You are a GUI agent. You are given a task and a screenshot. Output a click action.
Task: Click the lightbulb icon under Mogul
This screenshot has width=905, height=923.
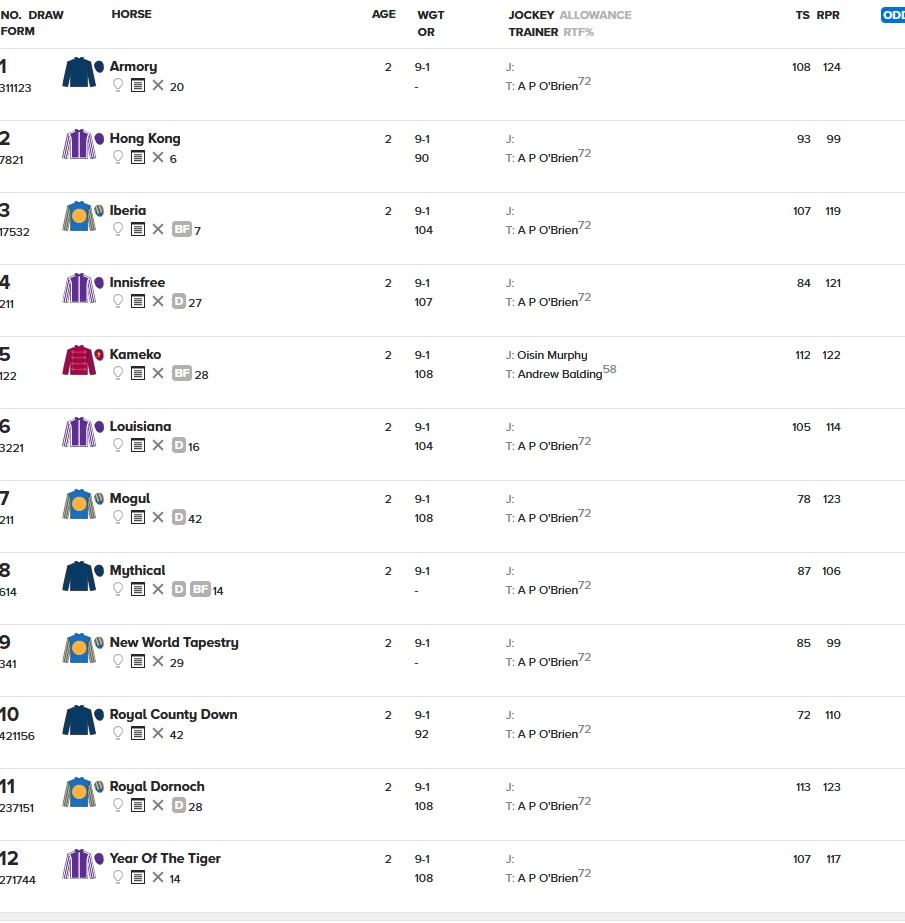point(118,518)
